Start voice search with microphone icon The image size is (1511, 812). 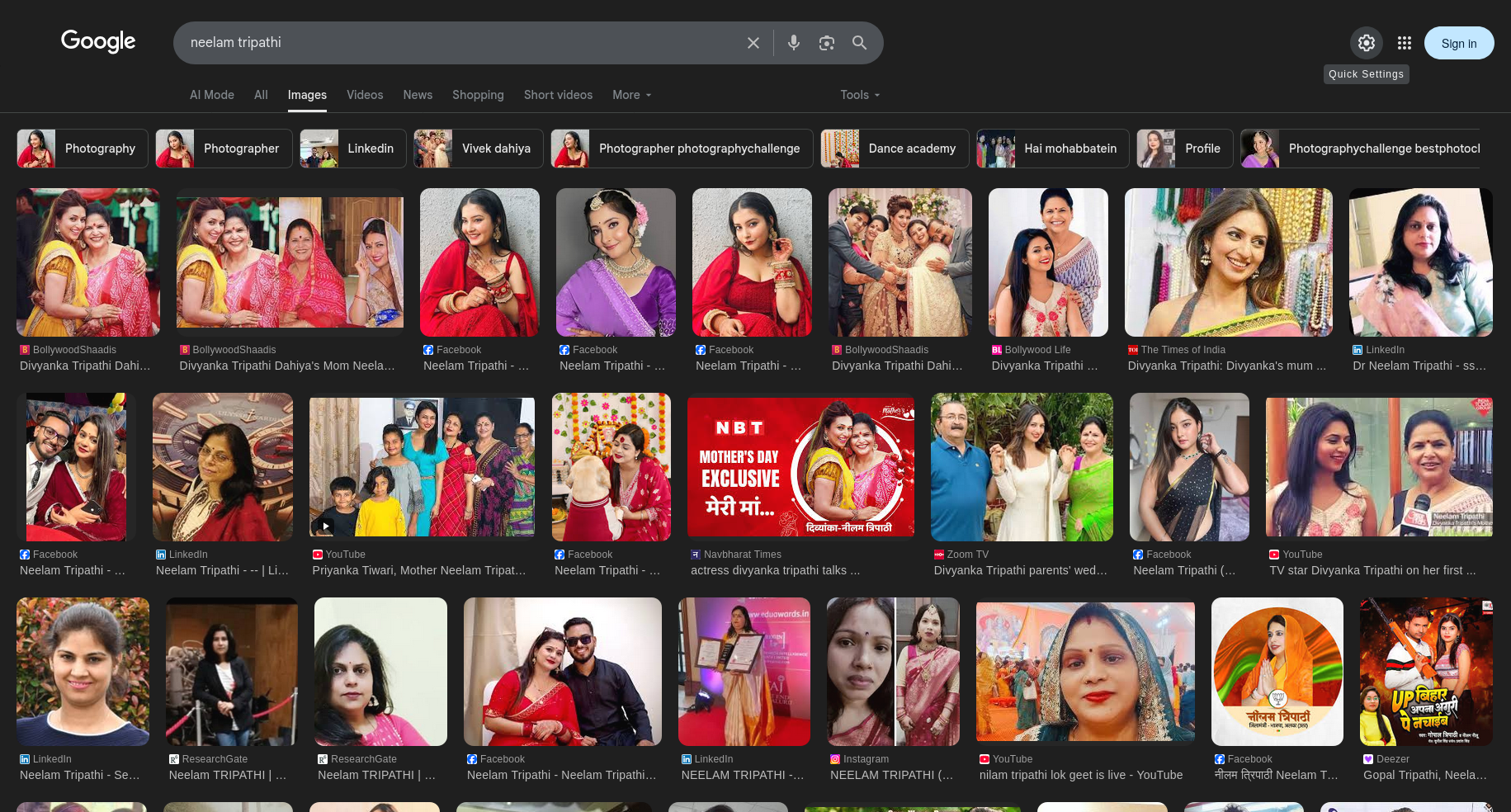(x=793, y=43)
